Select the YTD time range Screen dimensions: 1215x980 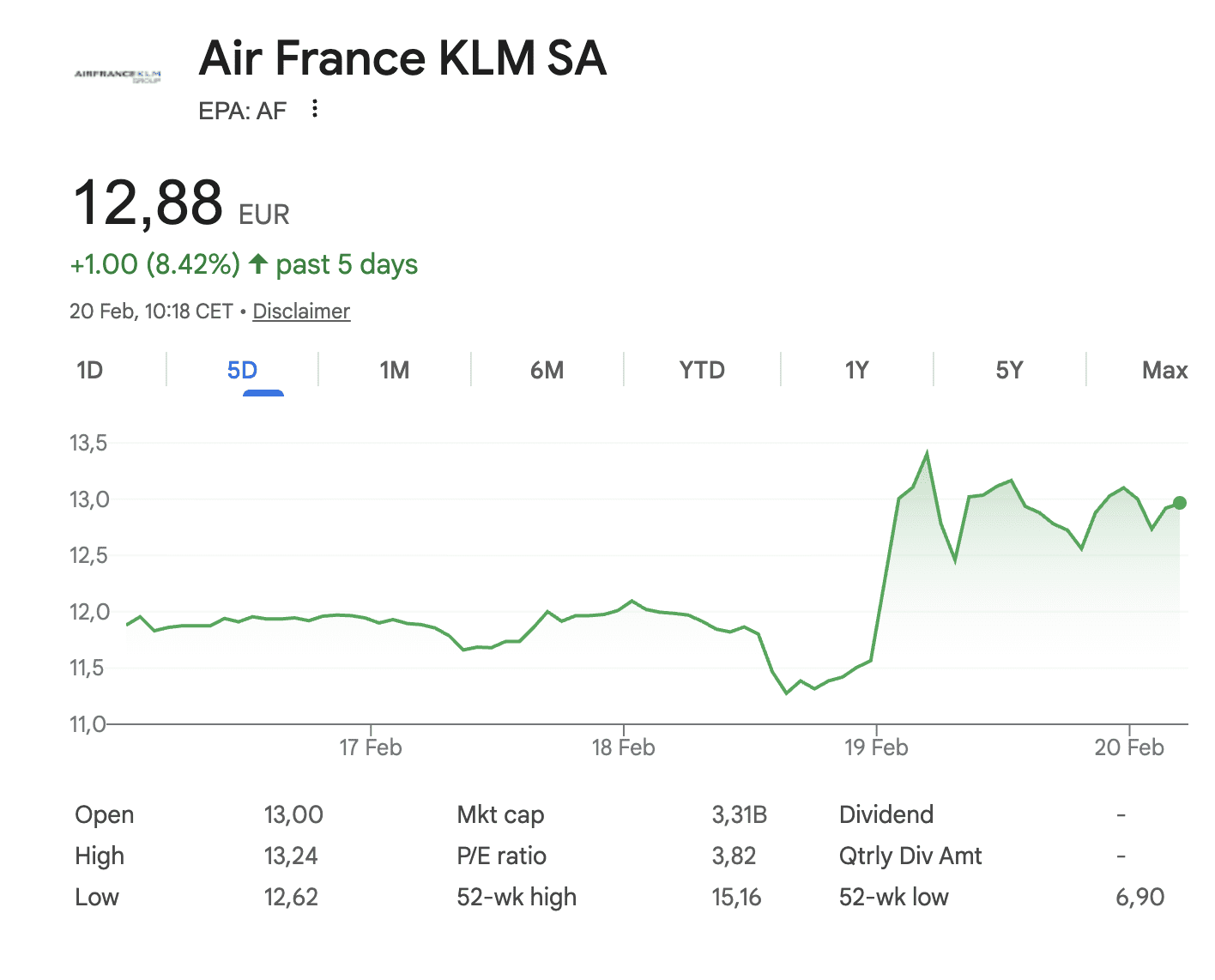701,370
